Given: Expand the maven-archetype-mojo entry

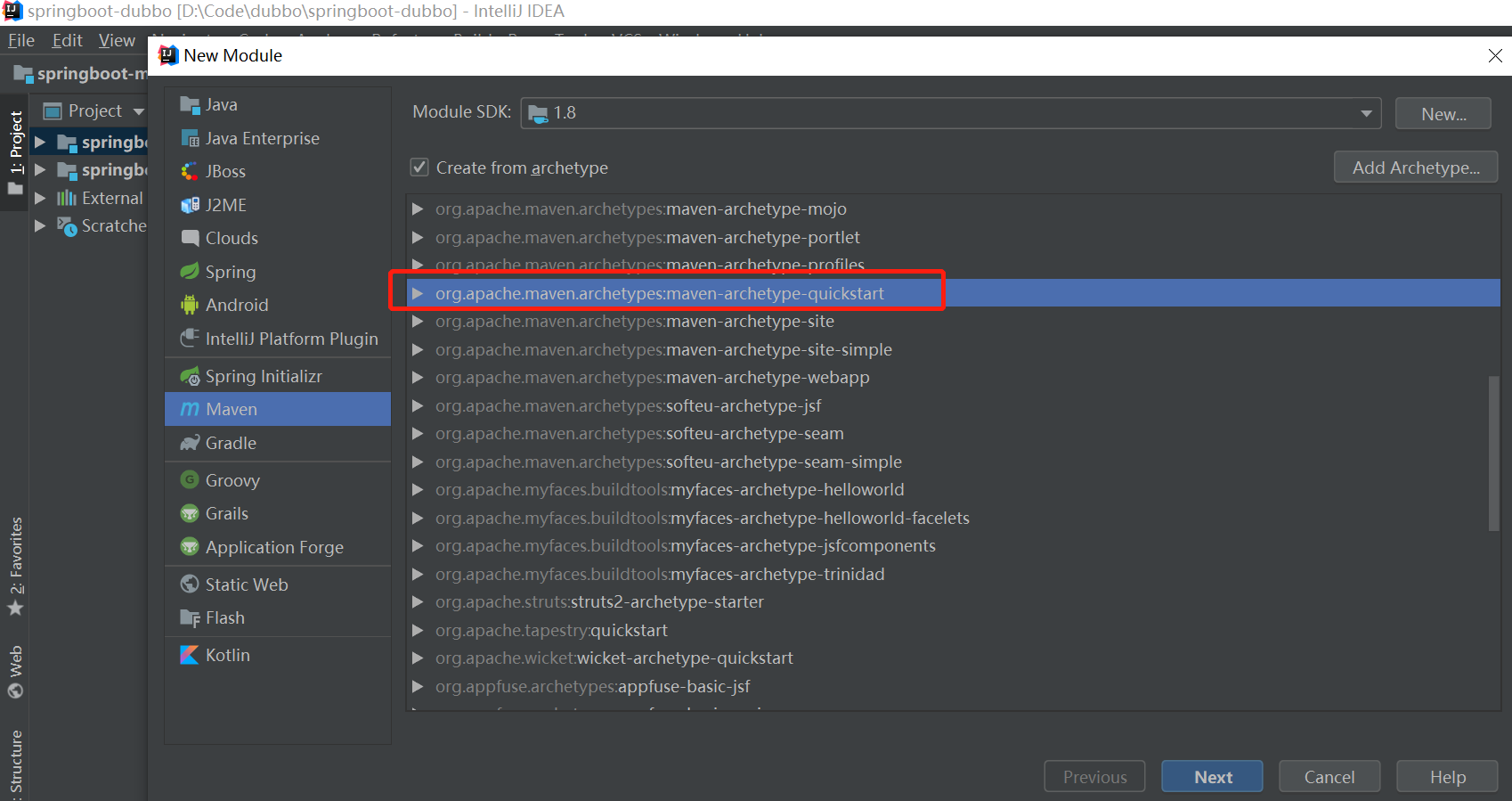Looking at the screenshot, I should [x=418, y=209].
